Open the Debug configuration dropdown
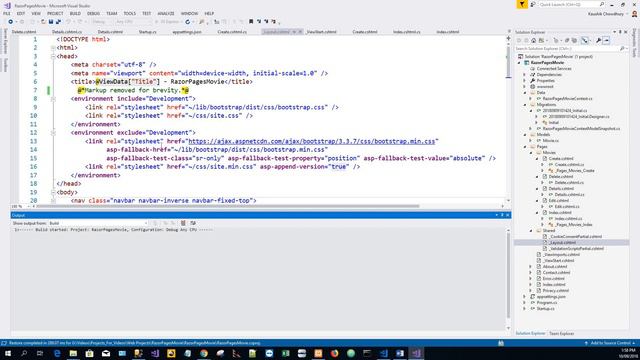This screenshot has height=360, width=640. [x=101, y=22]
